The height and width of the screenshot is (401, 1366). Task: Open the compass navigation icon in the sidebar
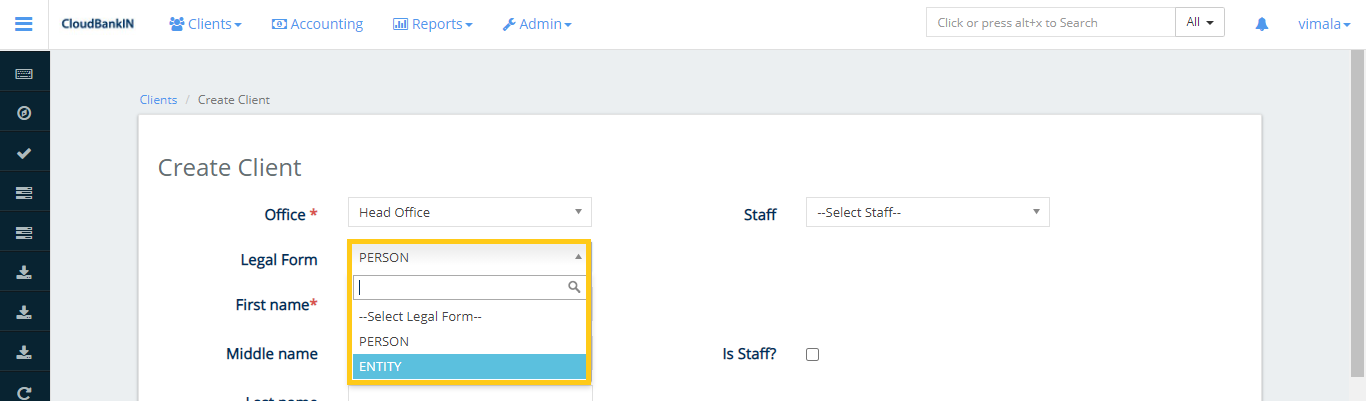point(24,113)
